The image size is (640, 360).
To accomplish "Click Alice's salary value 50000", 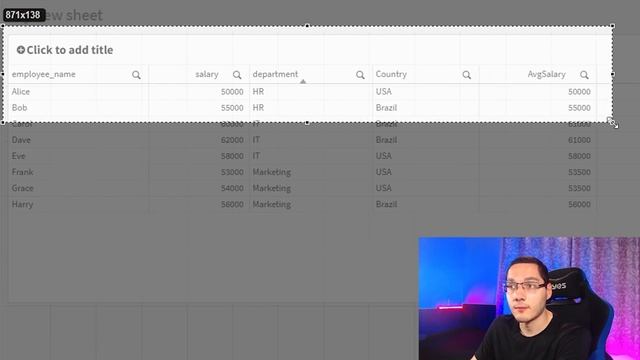I will tap(232, 91).
